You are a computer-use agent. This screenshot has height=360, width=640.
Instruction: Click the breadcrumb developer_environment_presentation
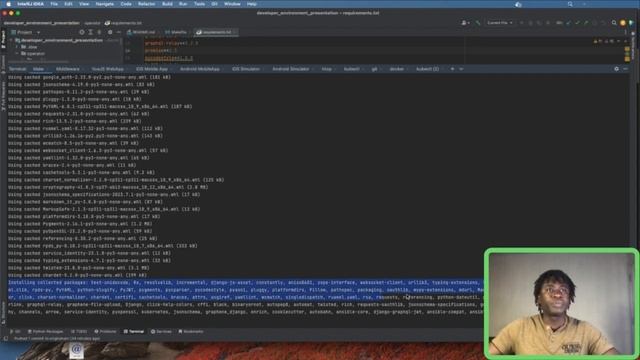[42, 23]
